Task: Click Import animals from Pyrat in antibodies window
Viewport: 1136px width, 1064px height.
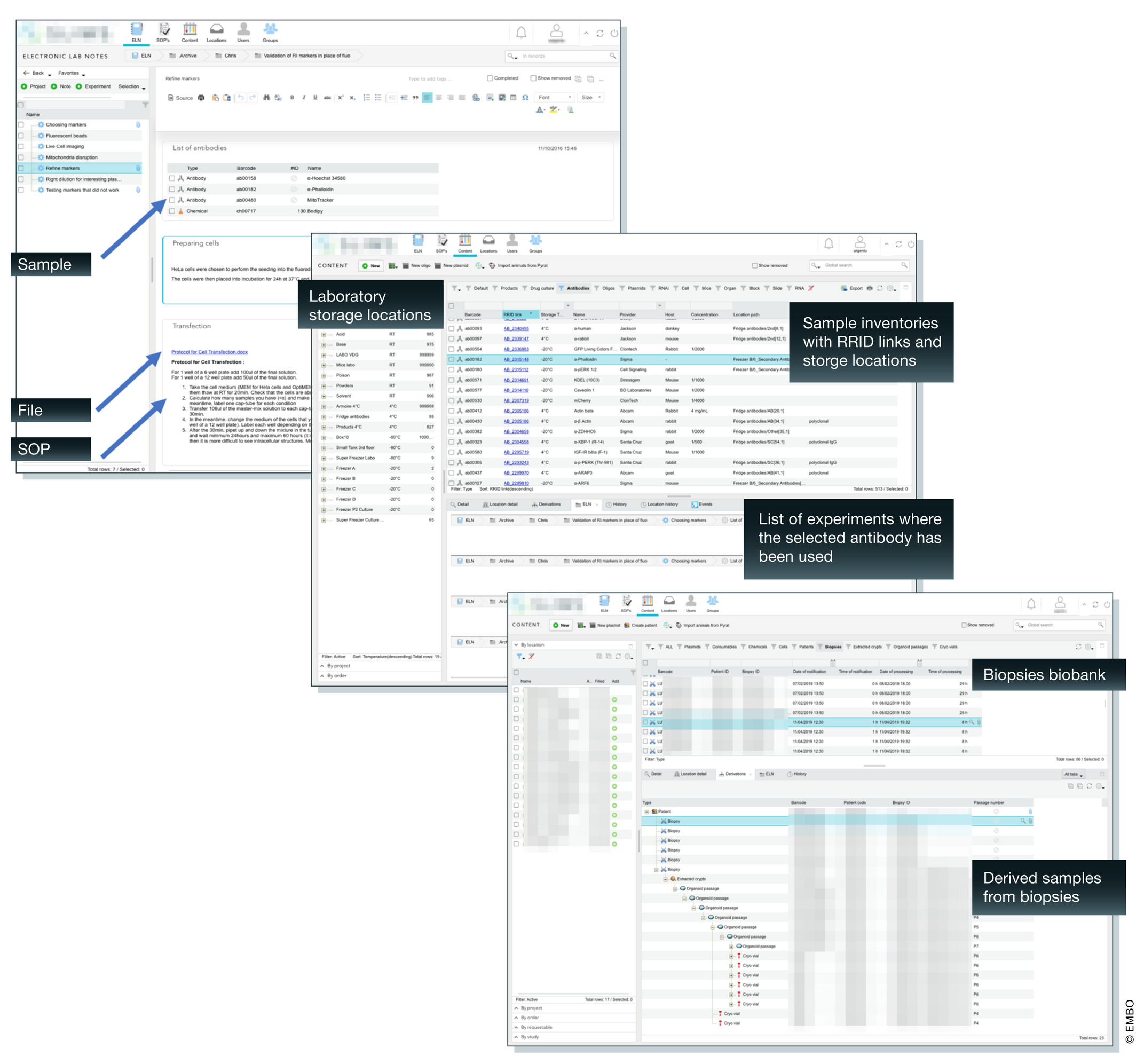Action: pos(518,266)
